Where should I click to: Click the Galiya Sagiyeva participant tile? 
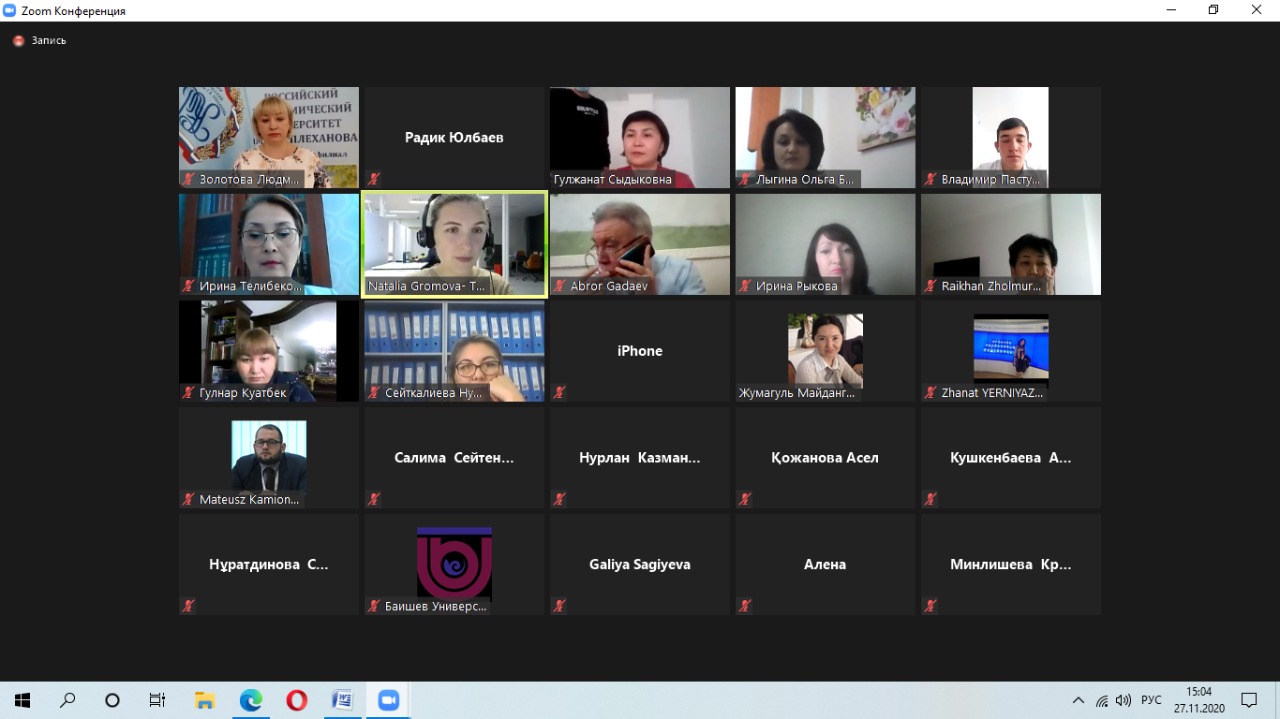pos(639,564)
